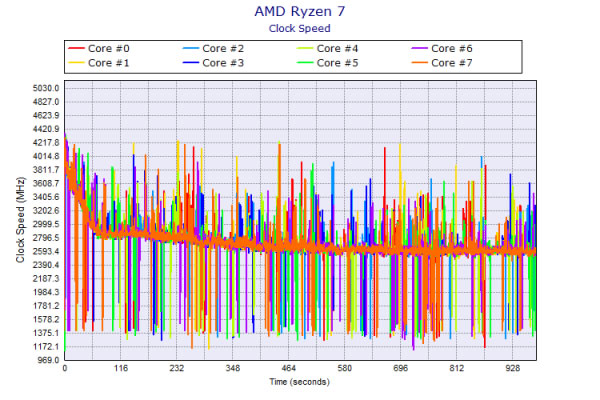Click the 116 x-axis tick label

(121, 368)
